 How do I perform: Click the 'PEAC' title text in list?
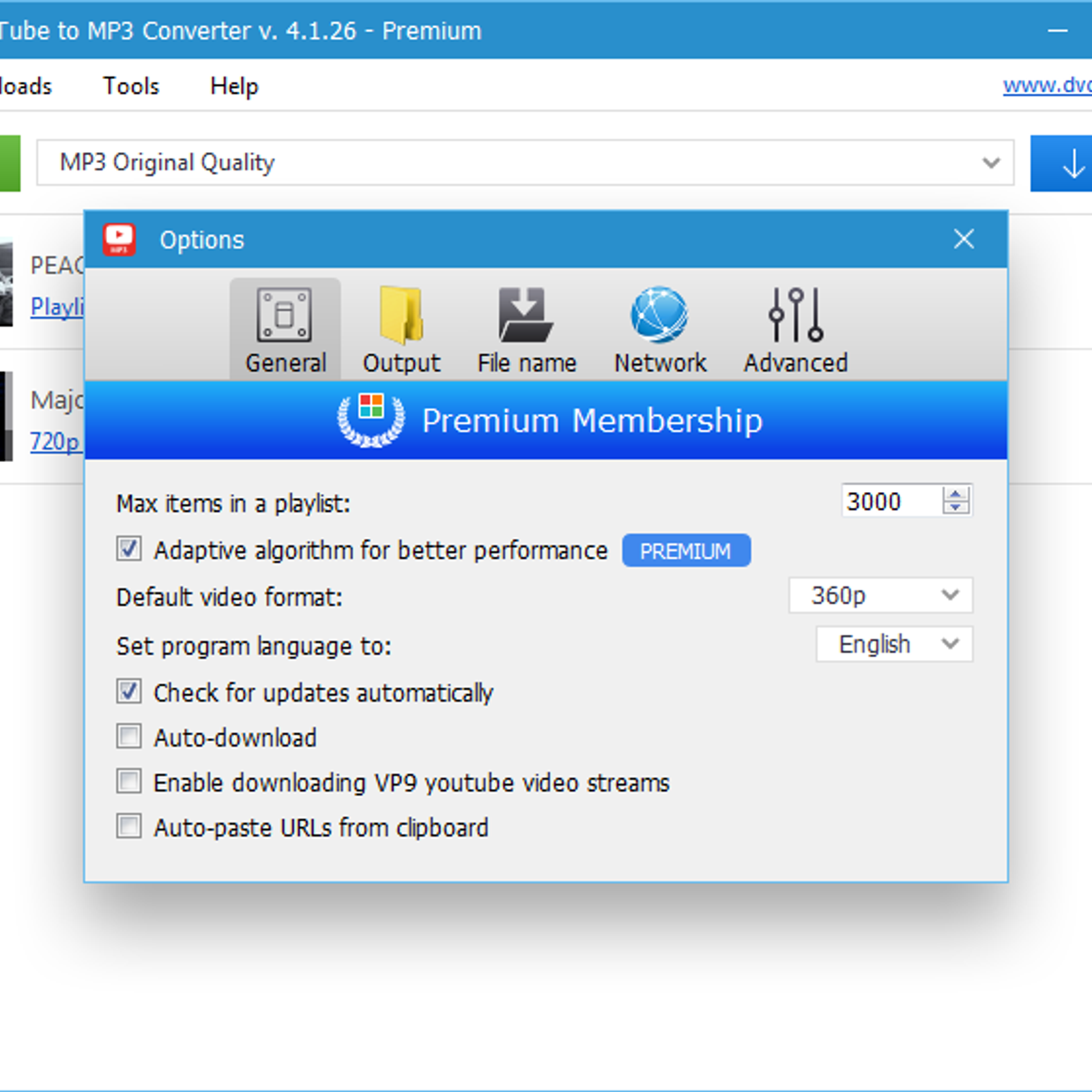tap(57, 265)
